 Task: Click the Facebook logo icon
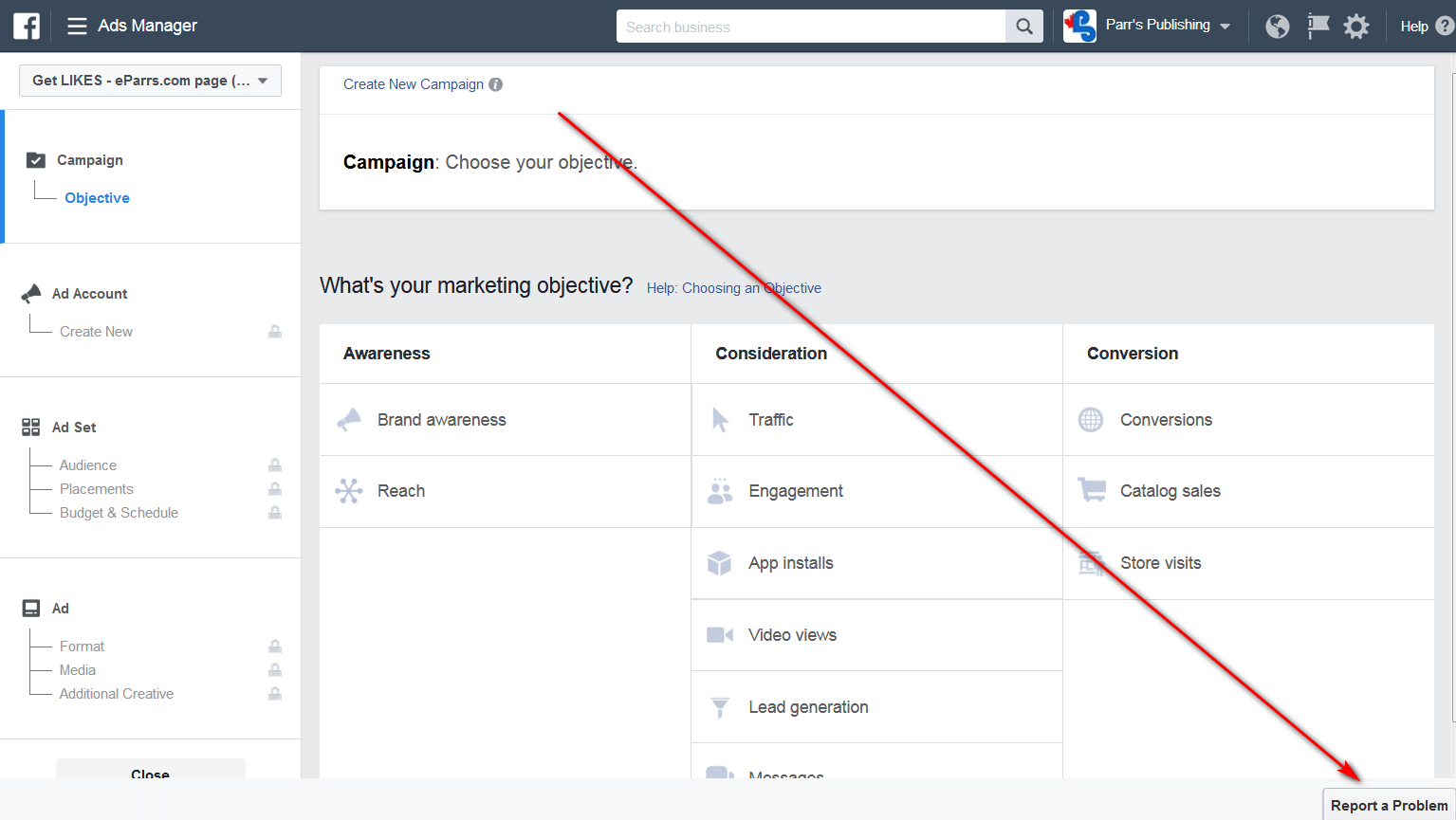point(27,26)
